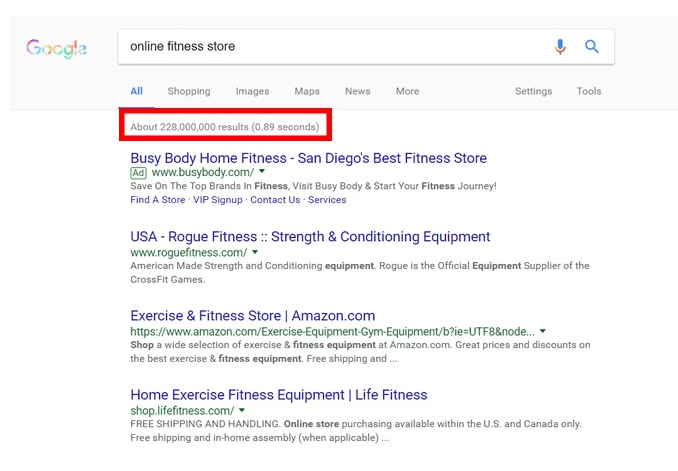
Task: Expand dropdown arrow beside www.roguefitness.com
Action: tap(255, 252)
